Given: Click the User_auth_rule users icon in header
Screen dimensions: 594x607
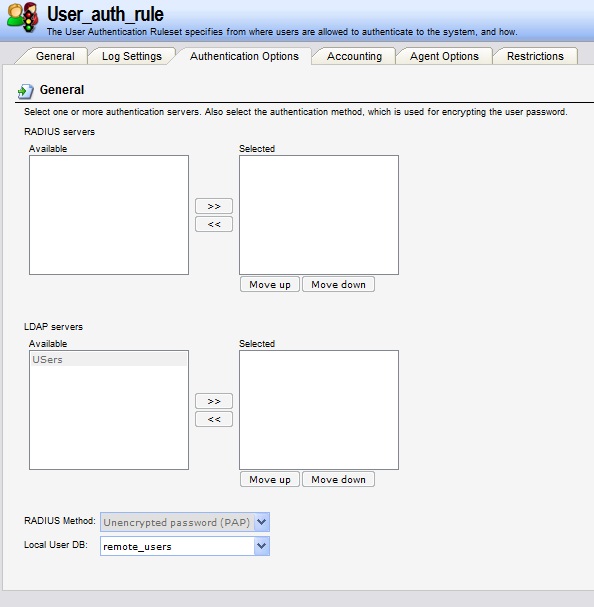Looking at the screenshot, I should click(x=23, y=17).
